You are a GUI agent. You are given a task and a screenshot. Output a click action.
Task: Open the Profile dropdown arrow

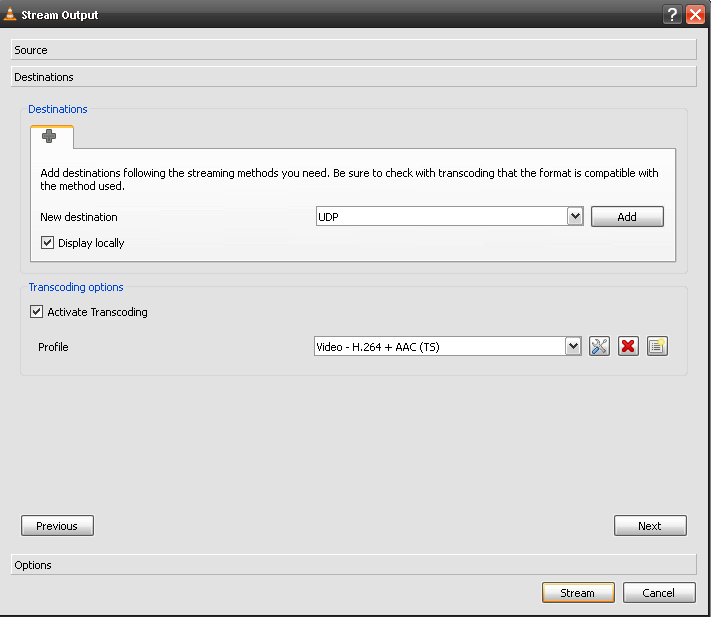point(573,346)
